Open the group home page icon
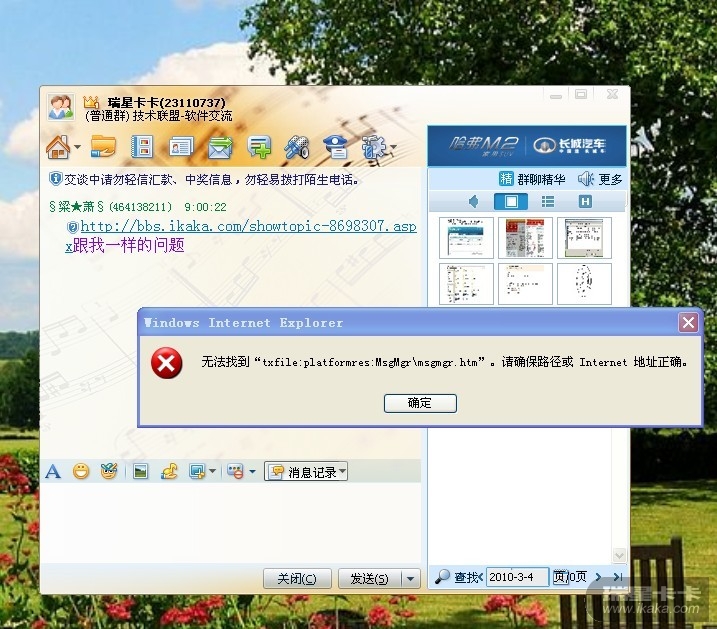This screenshot has width=717, height=629. 58,147
